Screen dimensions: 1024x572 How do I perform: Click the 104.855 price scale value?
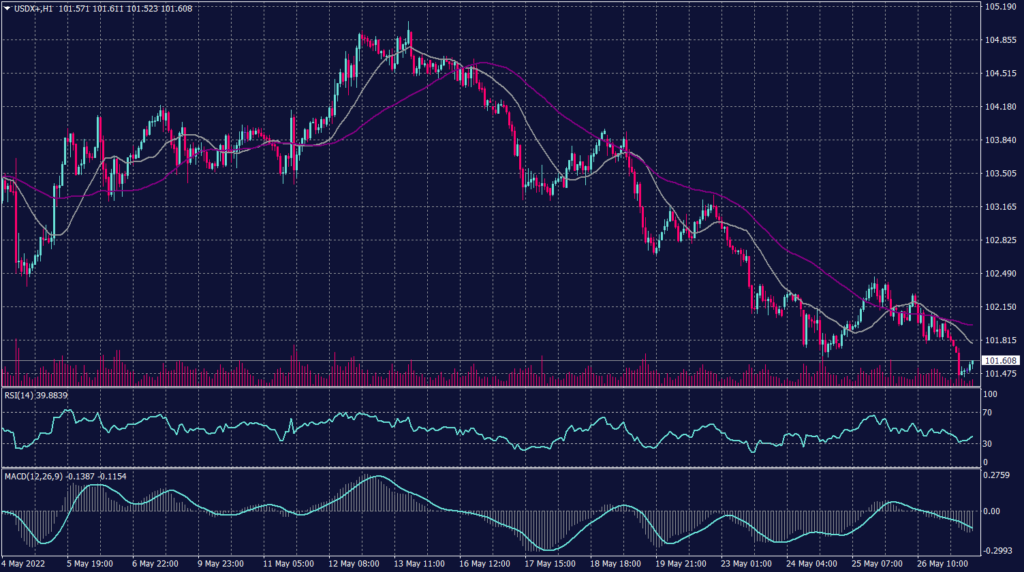[x=1000, y=40]
